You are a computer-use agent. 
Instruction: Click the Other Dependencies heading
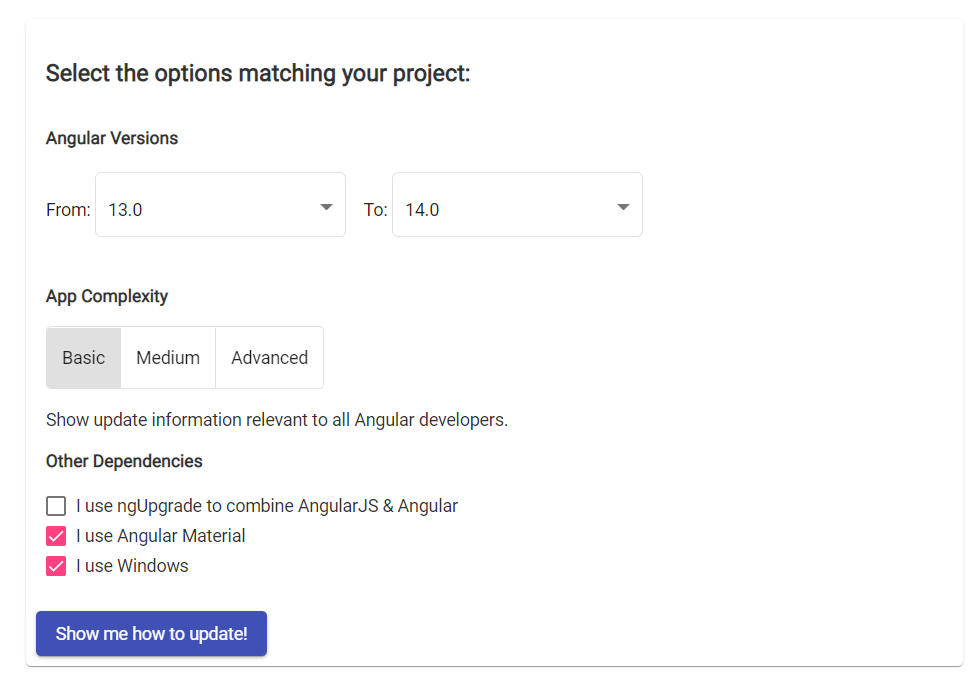click(124, 461)
